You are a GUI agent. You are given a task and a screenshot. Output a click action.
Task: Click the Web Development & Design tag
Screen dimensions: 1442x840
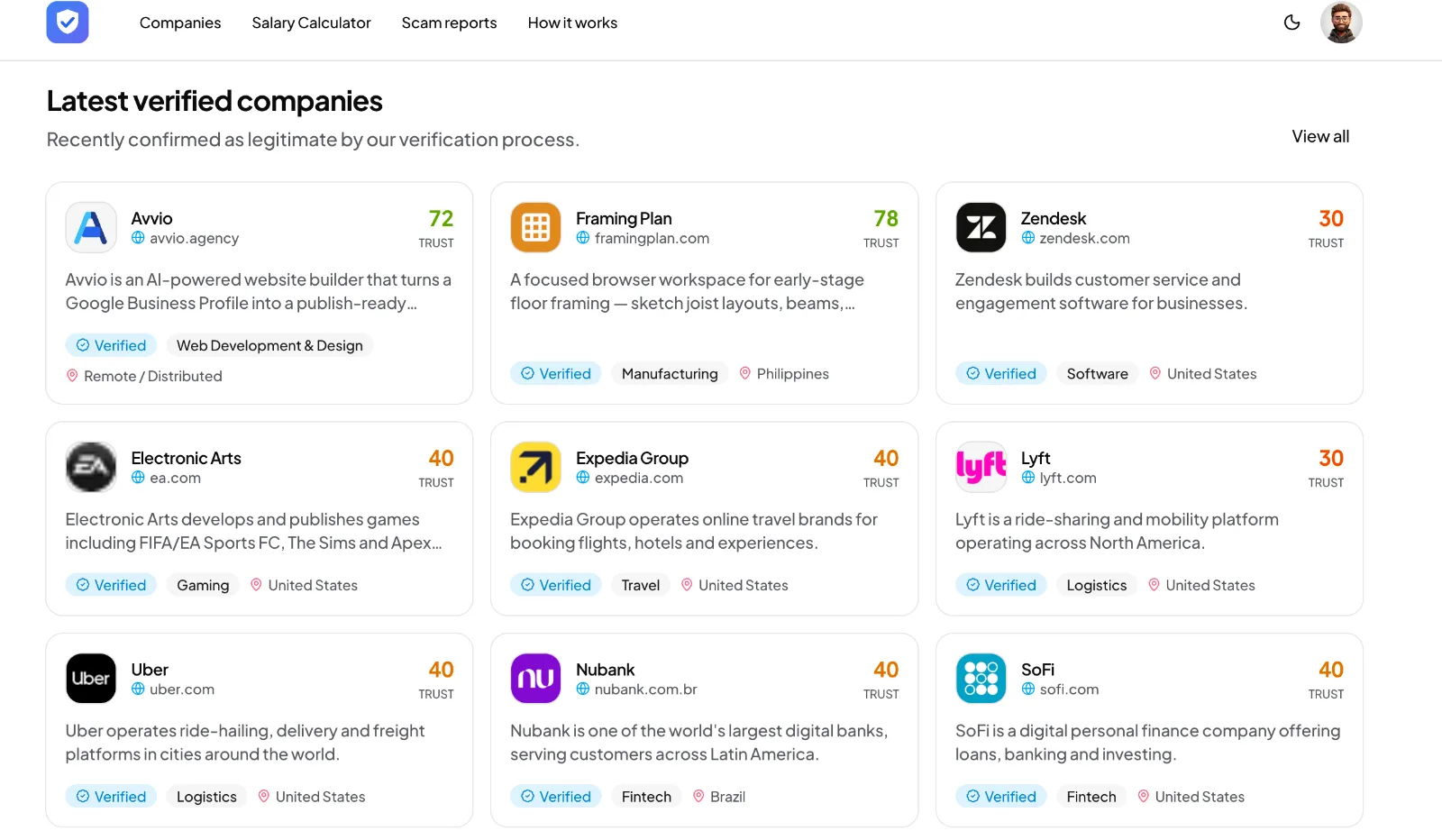[x=269, y=345]
